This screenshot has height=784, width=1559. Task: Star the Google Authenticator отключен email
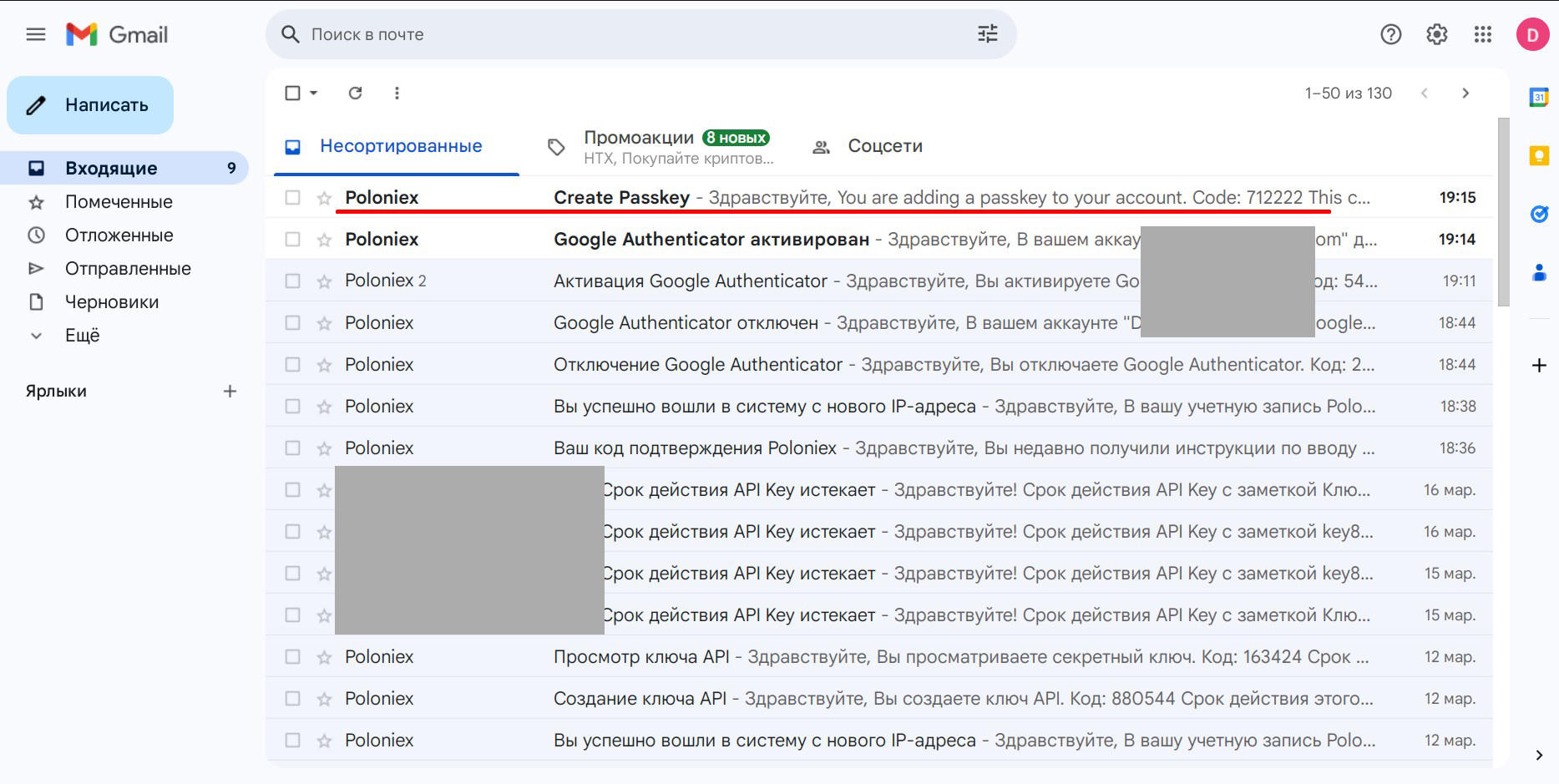[x=324, y=323]
